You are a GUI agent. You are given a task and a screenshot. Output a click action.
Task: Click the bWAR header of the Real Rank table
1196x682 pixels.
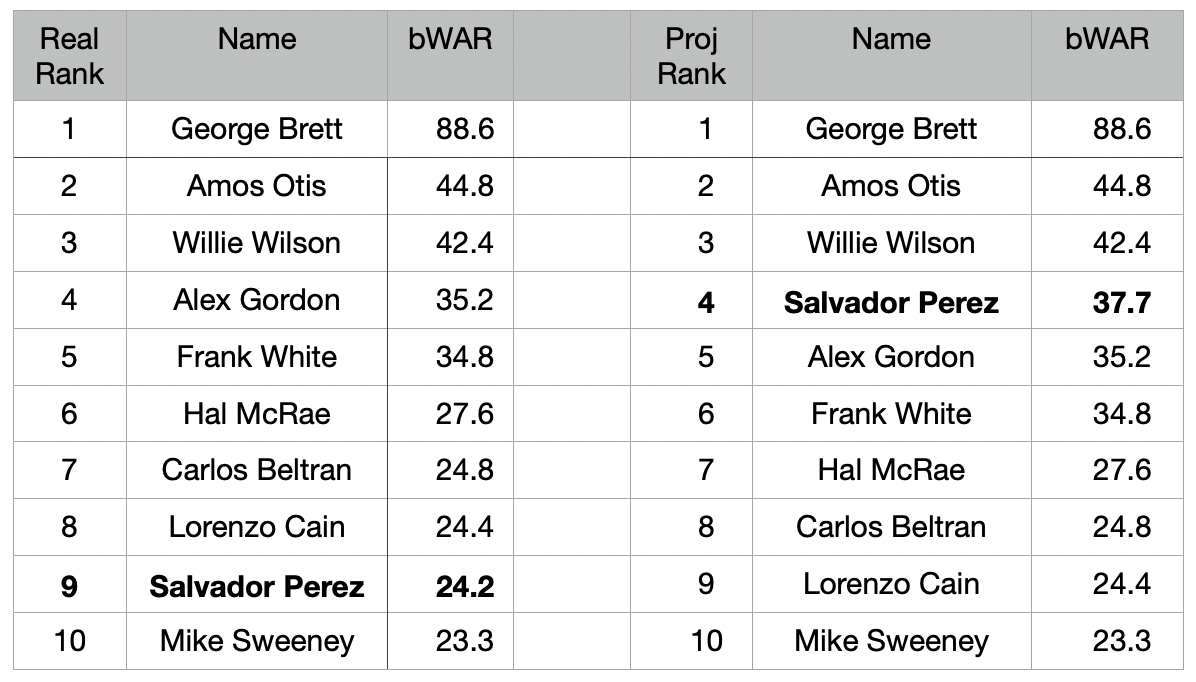click(450, 40)
